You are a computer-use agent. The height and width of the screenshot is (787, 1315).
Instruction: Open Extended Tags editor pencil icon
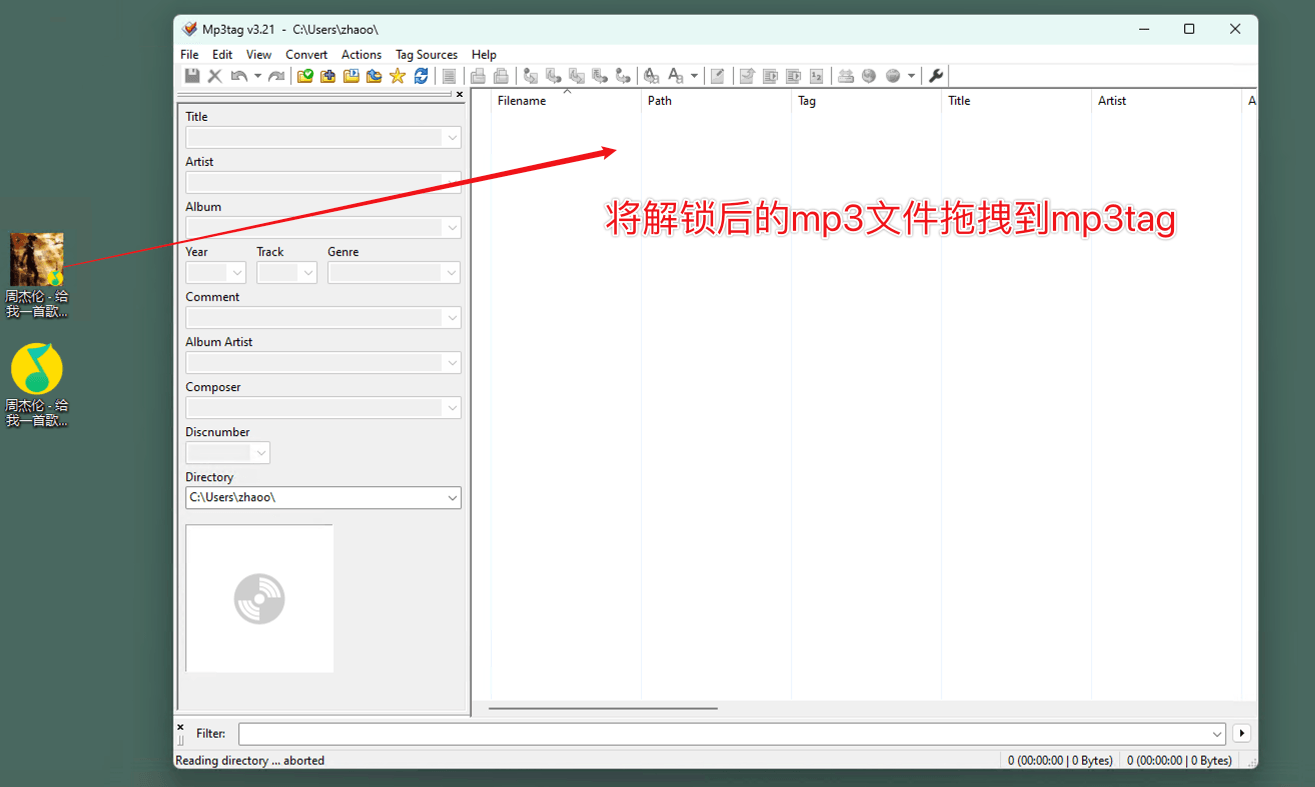coord(717,76)
